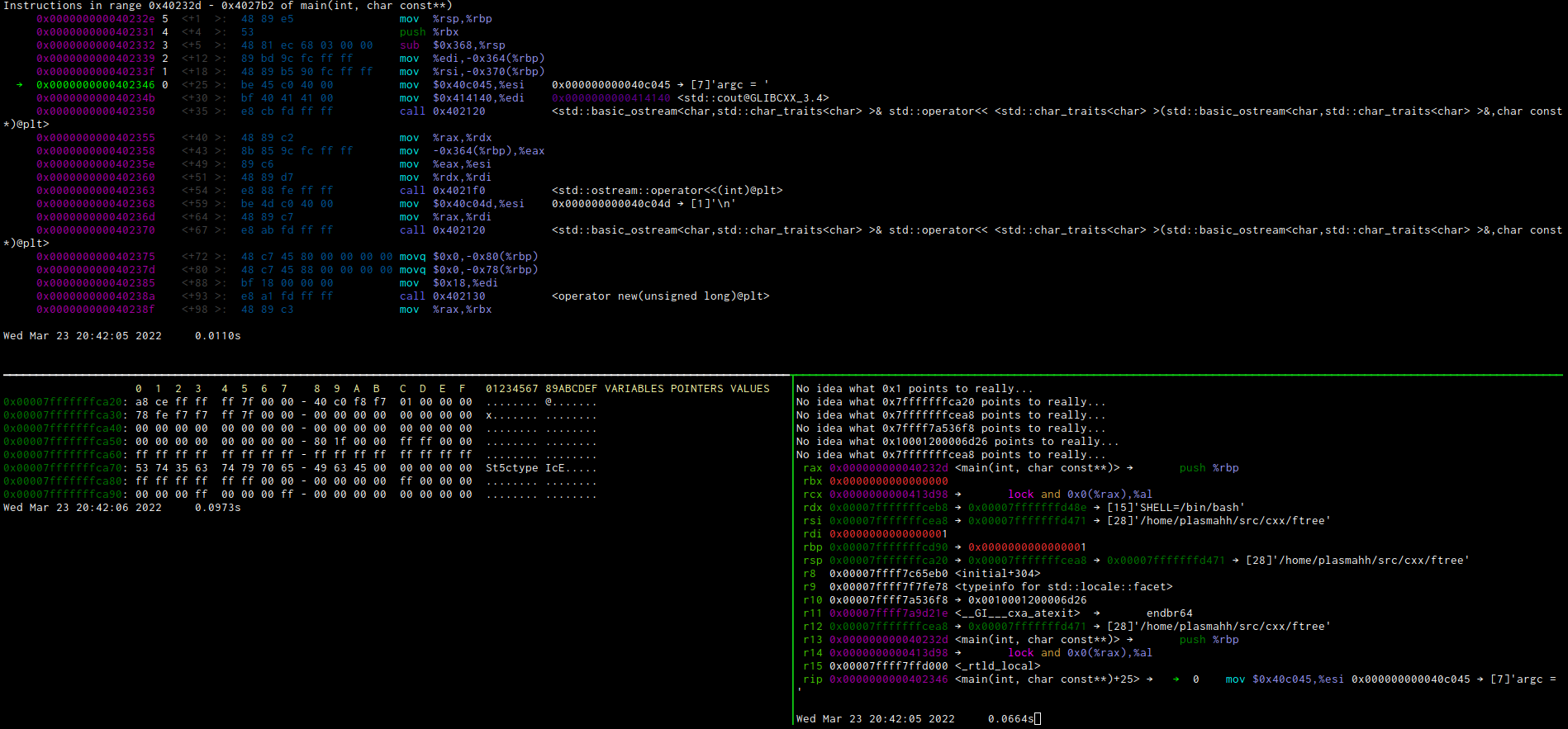Click r11 __GI___cxa_atexit symbol

(1017, 613)
